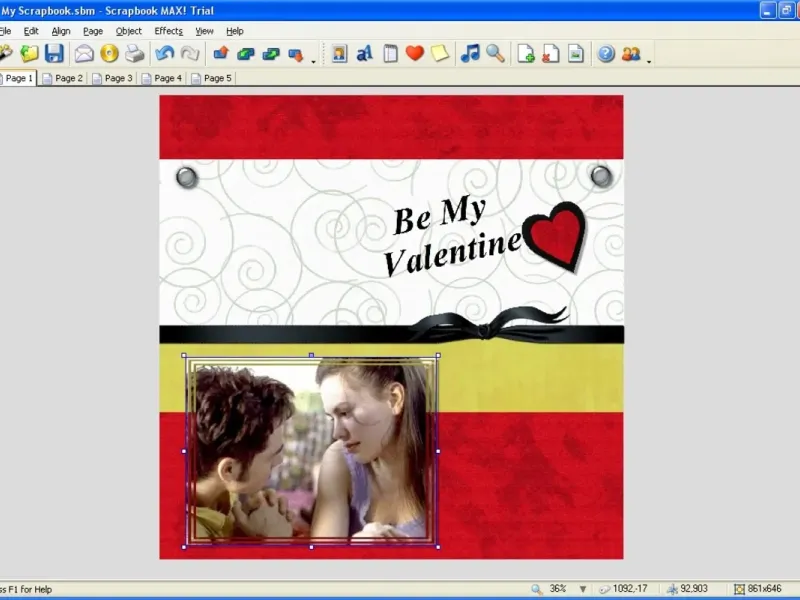800x600 pixels.
Task: Insert text with the letter A icon
Action: [364, 53]
